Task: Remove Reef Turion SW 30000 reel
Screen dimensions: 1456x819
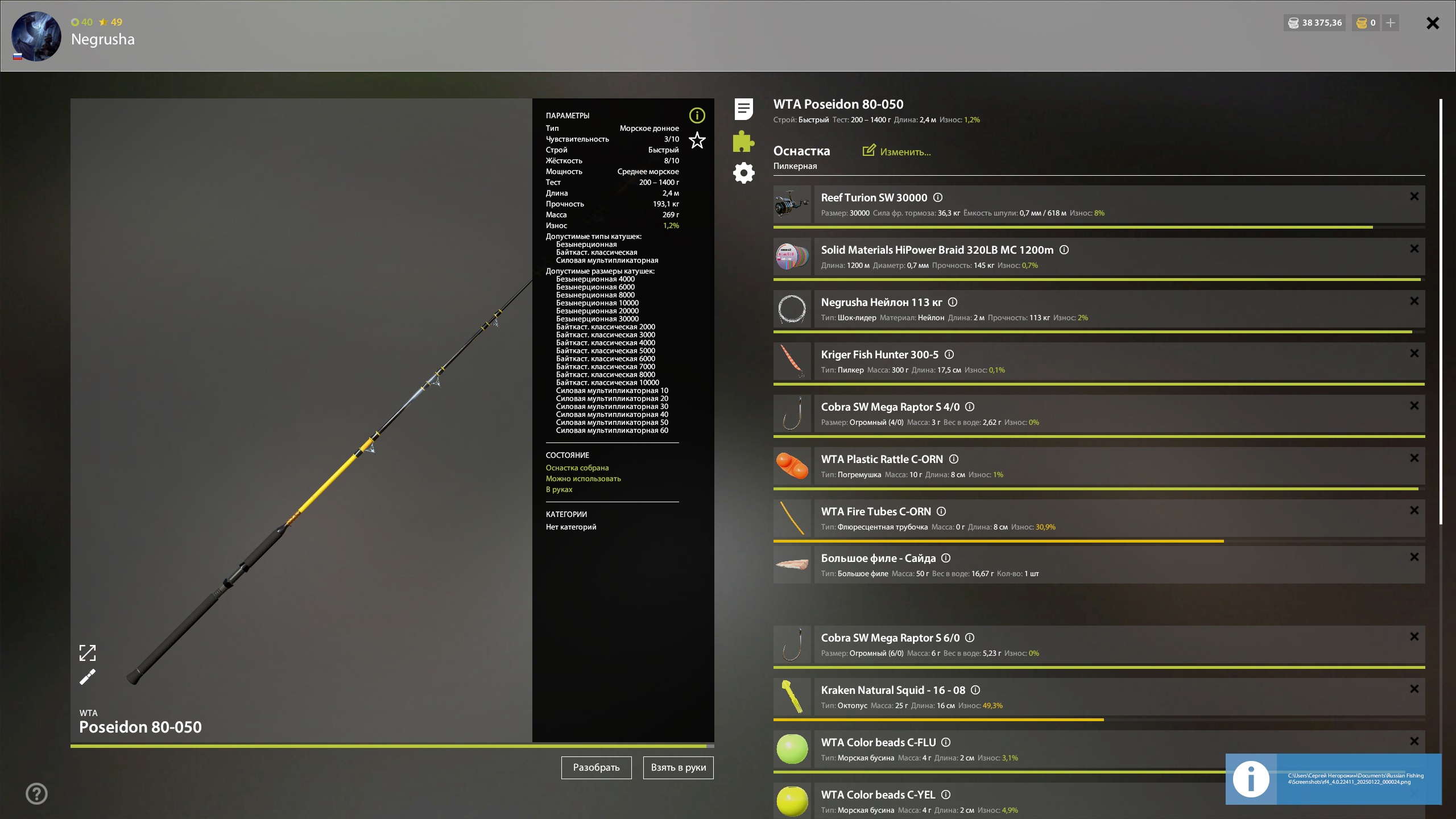Action: (1414, 196)
